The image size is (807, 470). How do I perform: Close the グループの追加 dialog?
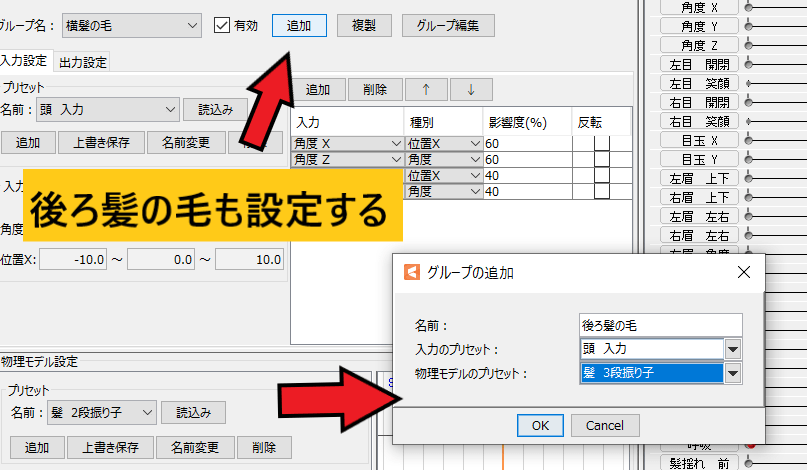[743, 272]
